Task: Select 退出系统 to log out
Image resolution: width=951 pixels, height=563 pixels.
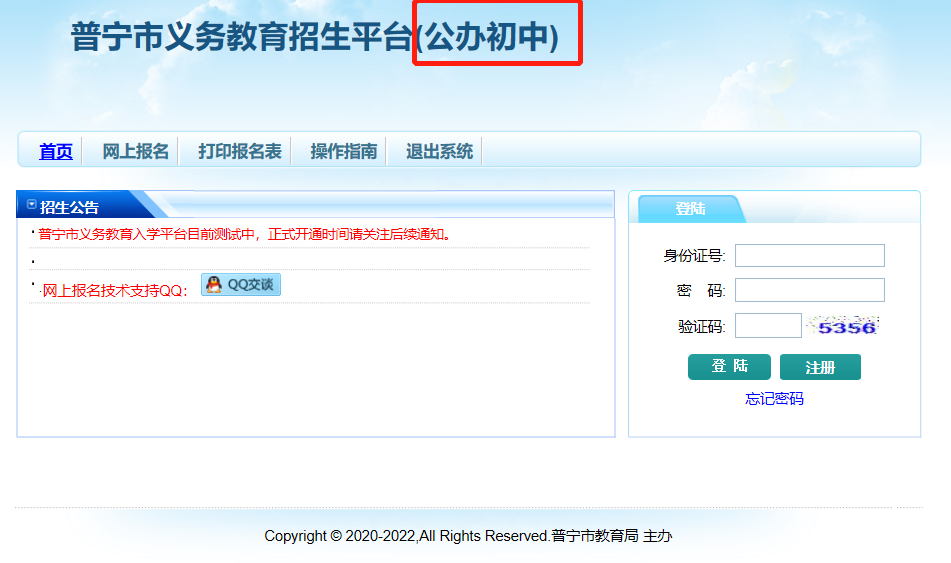Action: [439, 151]
